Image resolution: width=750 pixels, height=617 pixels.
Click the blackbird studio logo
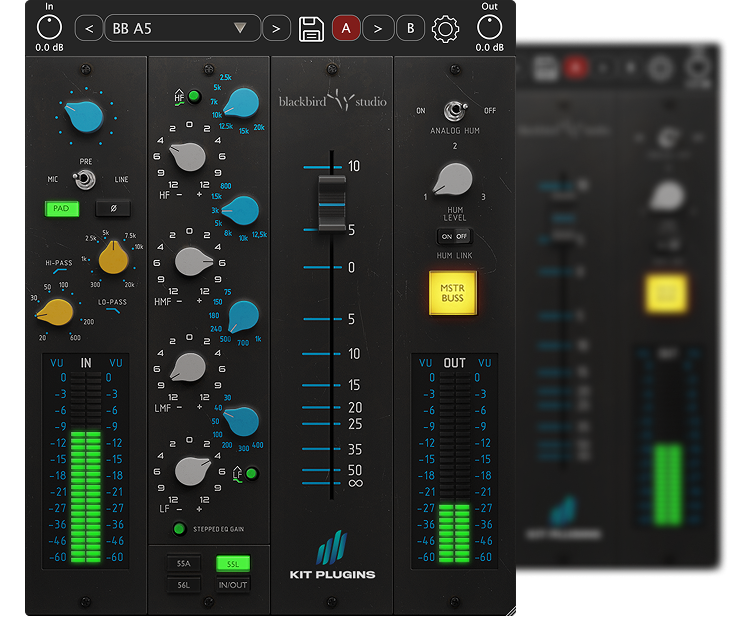coord(331,100)
